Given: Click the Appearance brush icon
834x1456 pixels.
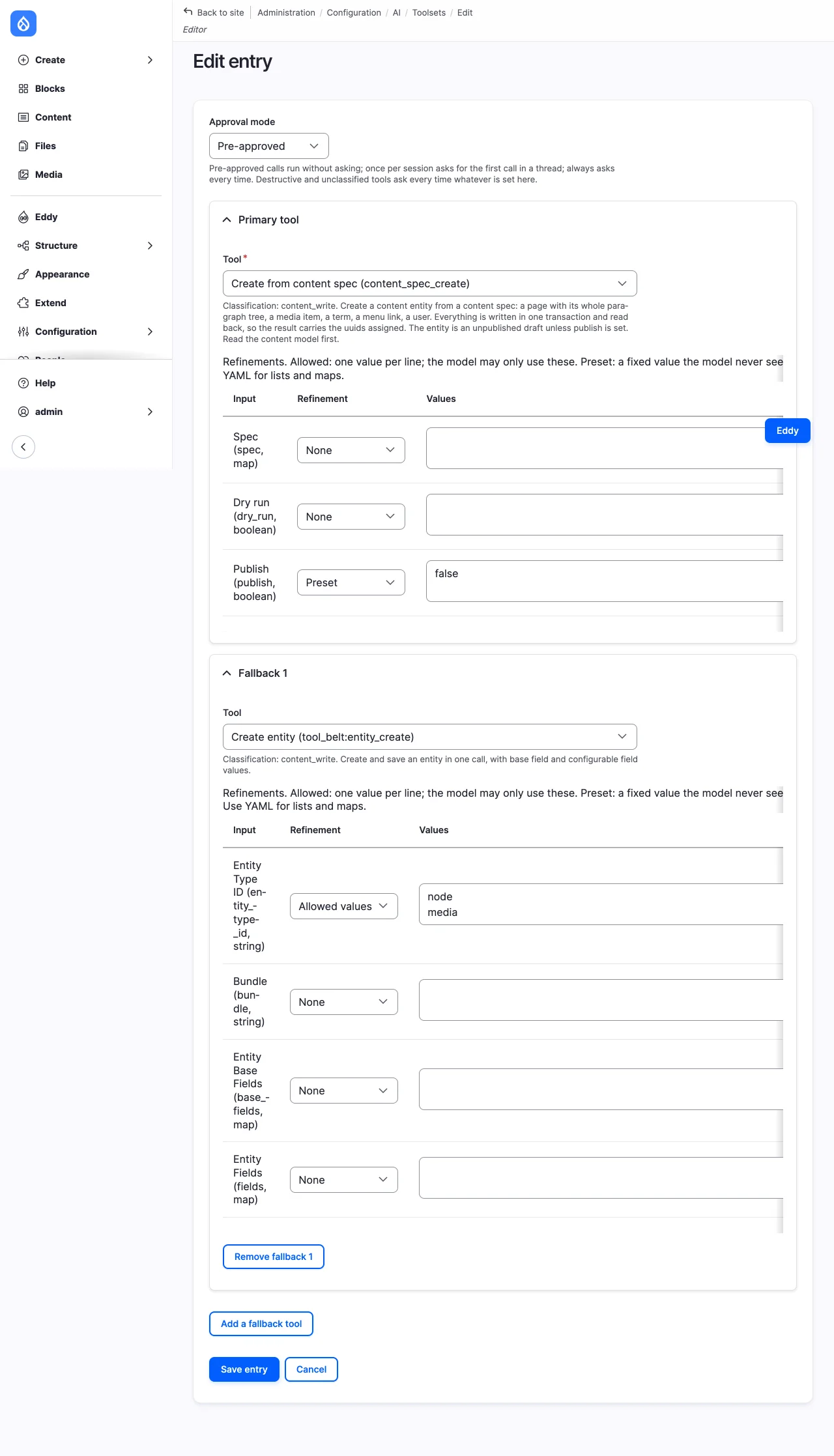Looking at the screenshot, I should coord(23,274).
